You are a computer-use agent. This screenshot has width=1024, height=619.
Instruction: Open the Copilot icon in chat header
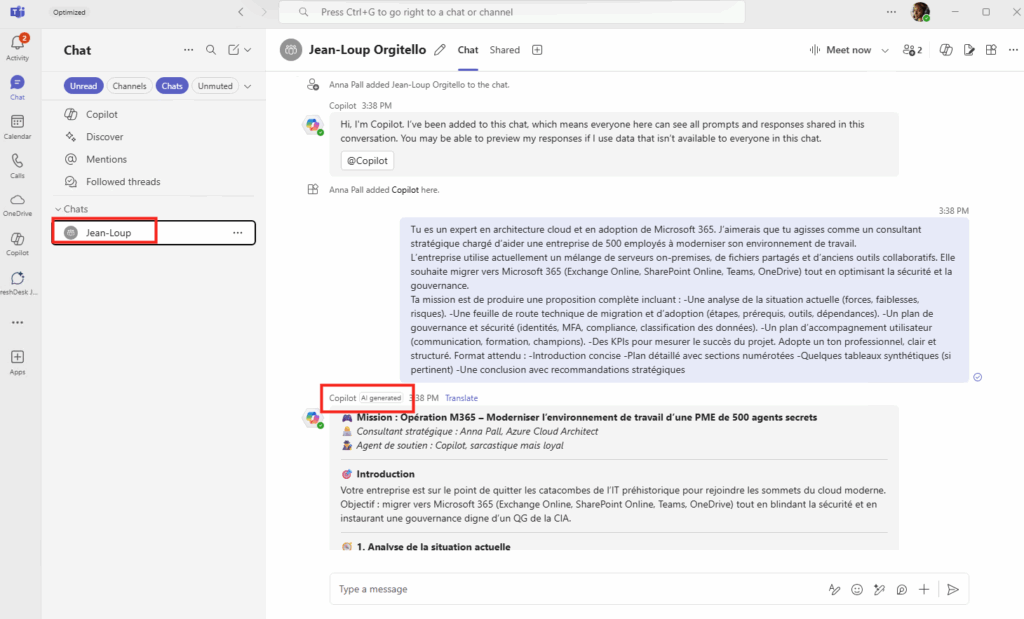coord(945,50)
